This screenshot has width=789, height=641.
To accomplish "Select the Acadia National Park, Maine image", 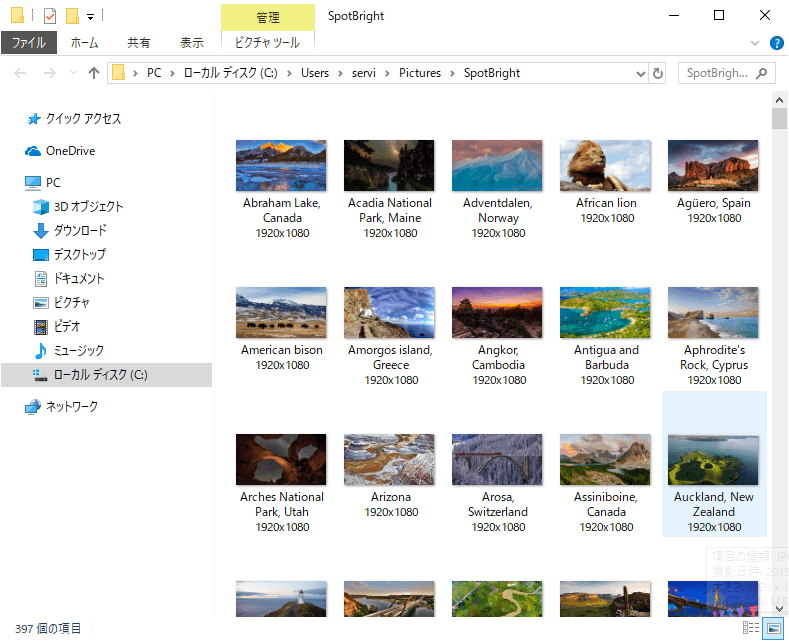I will (389, 166).
